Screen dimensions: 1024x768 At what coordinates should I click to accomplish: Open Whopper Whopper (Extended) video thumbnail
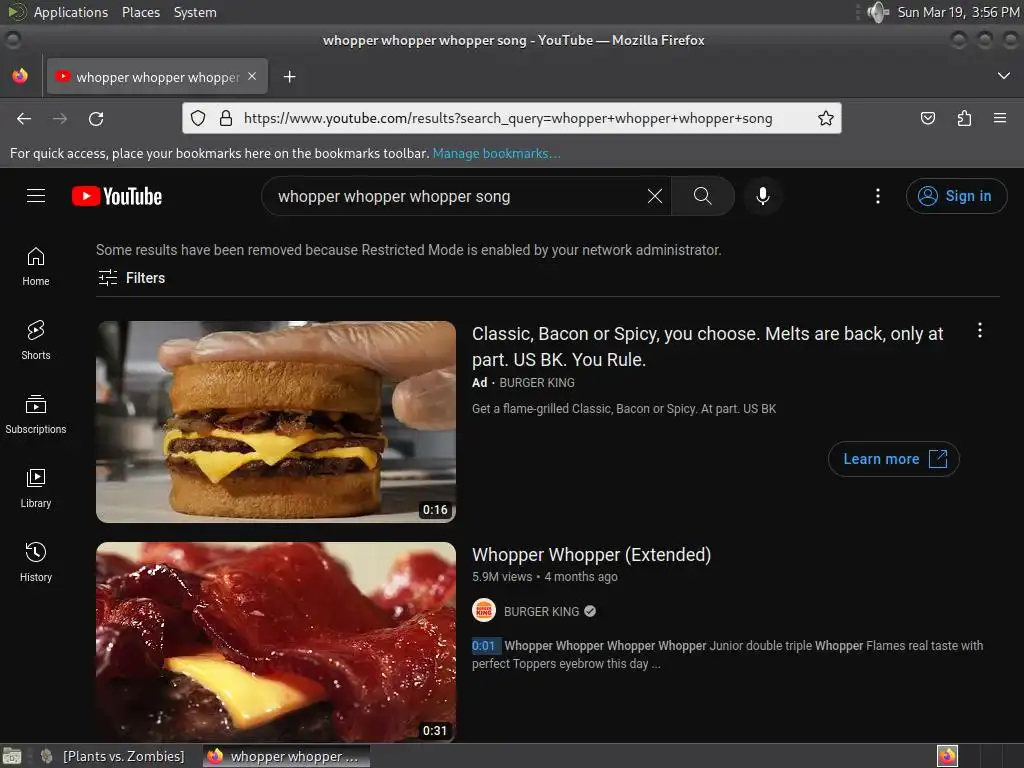[276, 642]
